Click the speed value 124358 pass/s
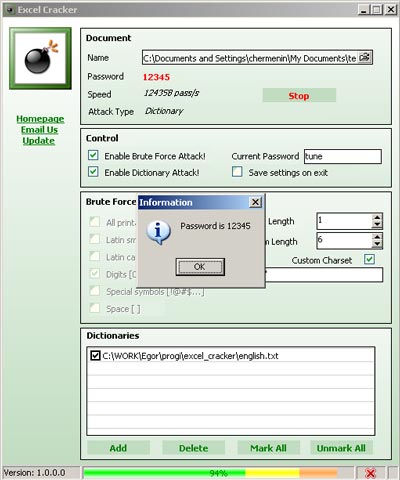This screenshot has height=480, width=400. pos(171,93)
